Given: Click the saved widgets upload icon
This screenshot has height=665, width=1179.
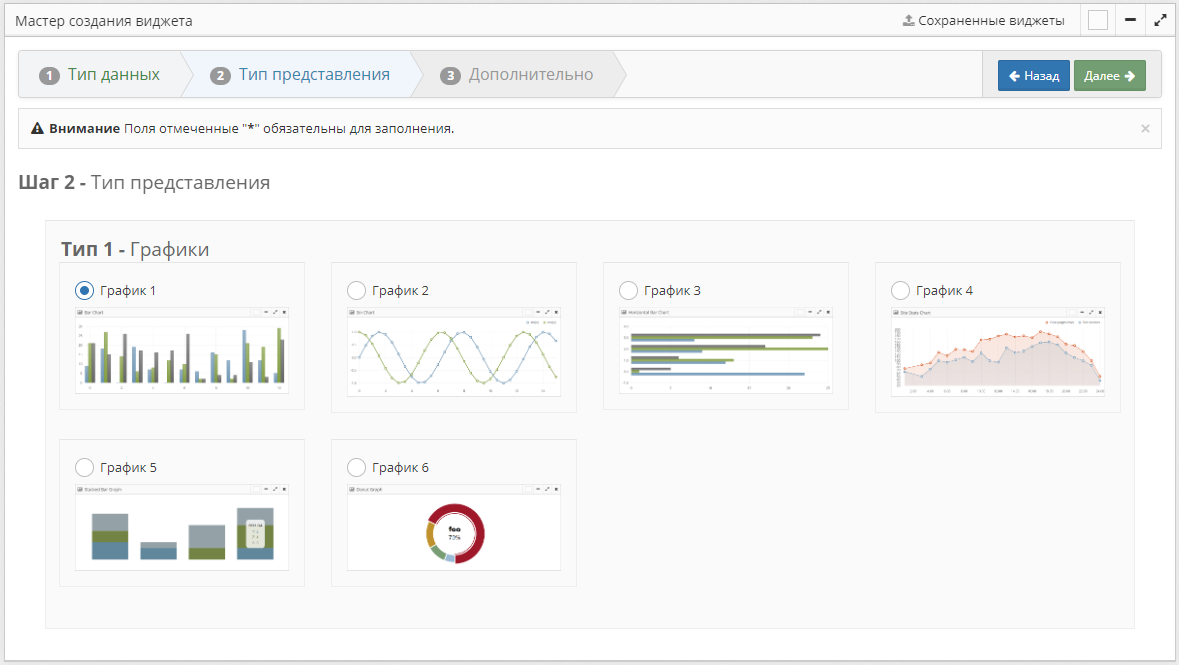Looking at the screenshot, I should click(x=908, y=20).
